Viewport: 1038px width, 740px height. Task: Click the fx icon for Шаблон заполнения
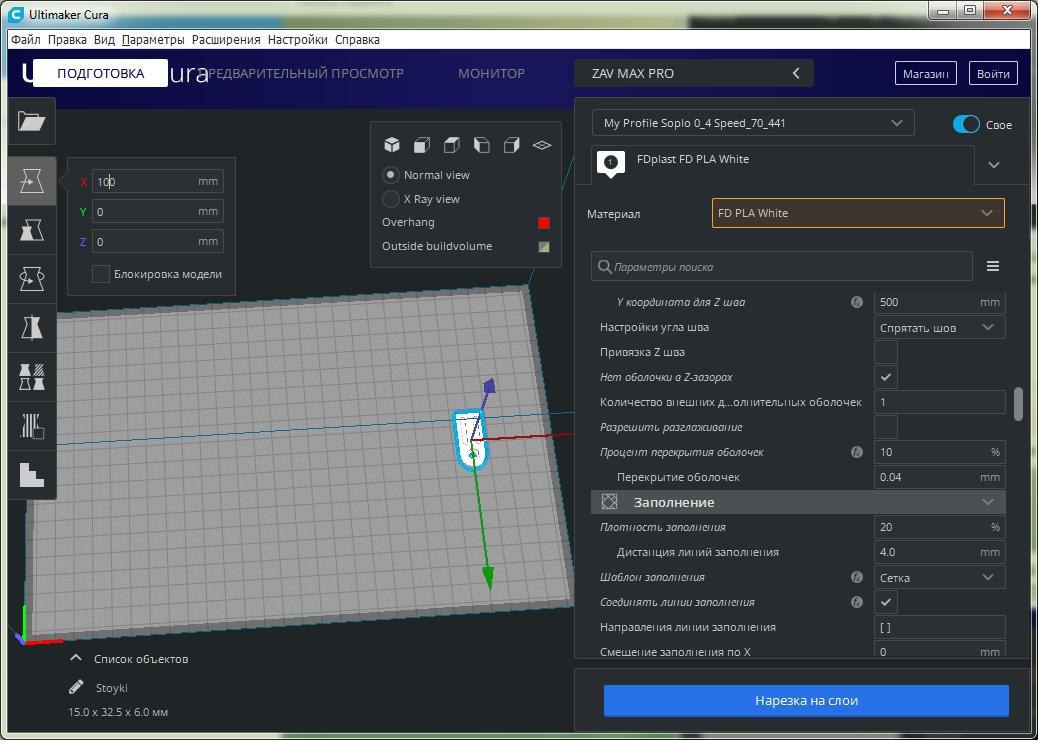point(857,577)
